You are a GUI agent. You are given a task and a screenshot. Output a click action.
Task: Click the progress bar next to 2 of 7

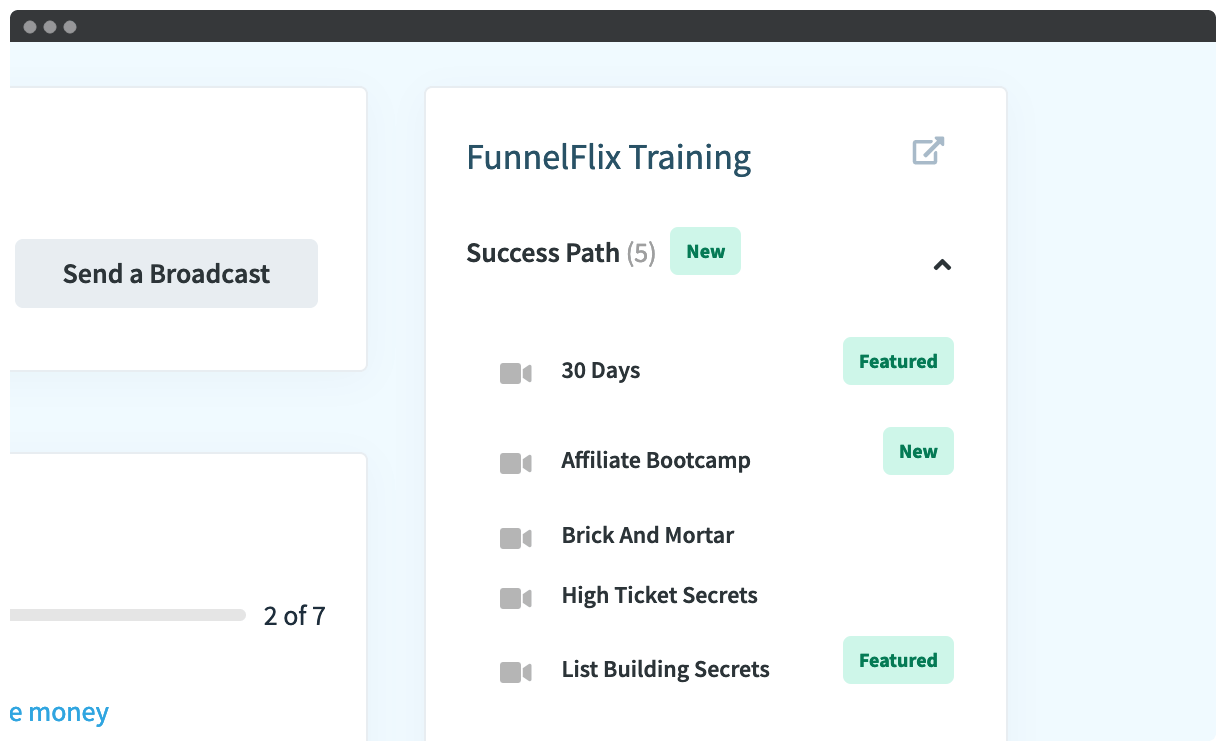click(x=128, y=615)
